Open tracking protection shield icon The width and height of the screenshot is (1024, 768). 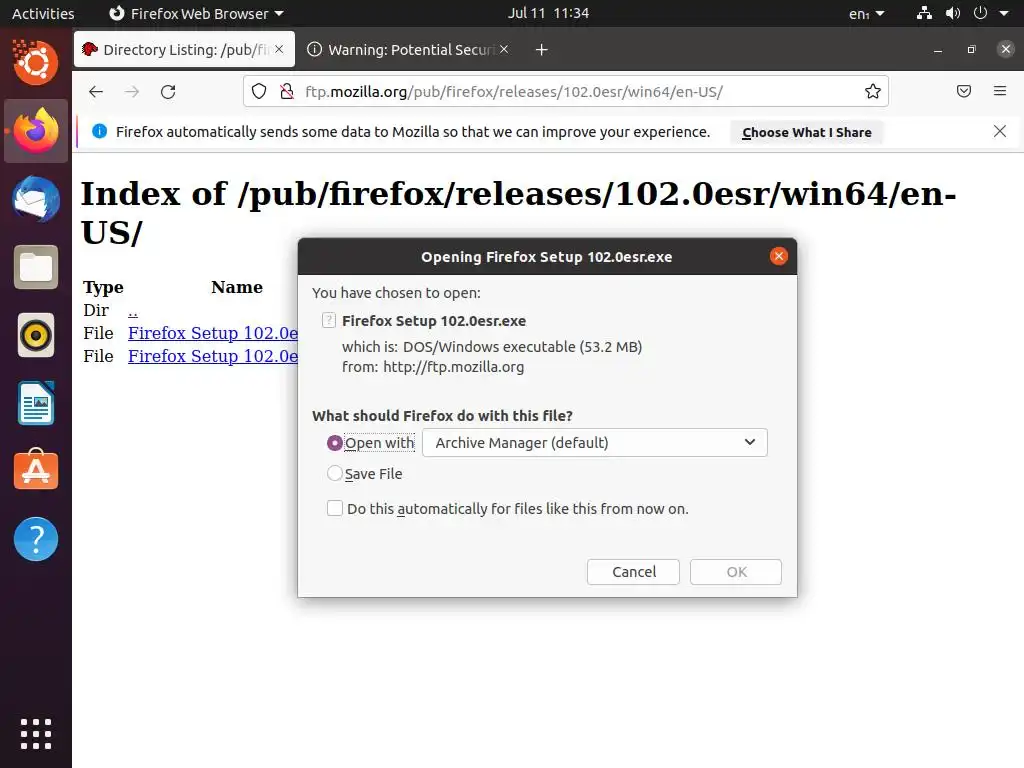coord(259,91)
